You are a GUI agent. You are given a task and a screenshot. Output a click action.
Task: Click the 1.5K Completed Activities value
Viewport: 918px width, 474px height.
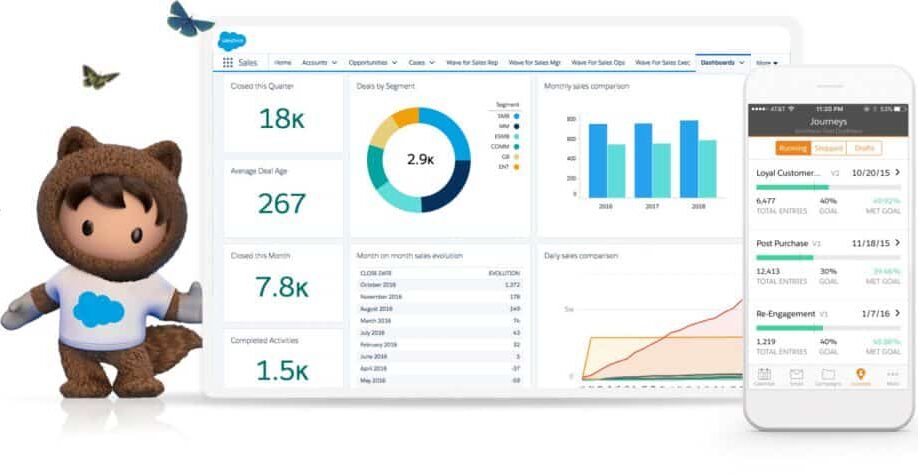click(x=282, y=370)
